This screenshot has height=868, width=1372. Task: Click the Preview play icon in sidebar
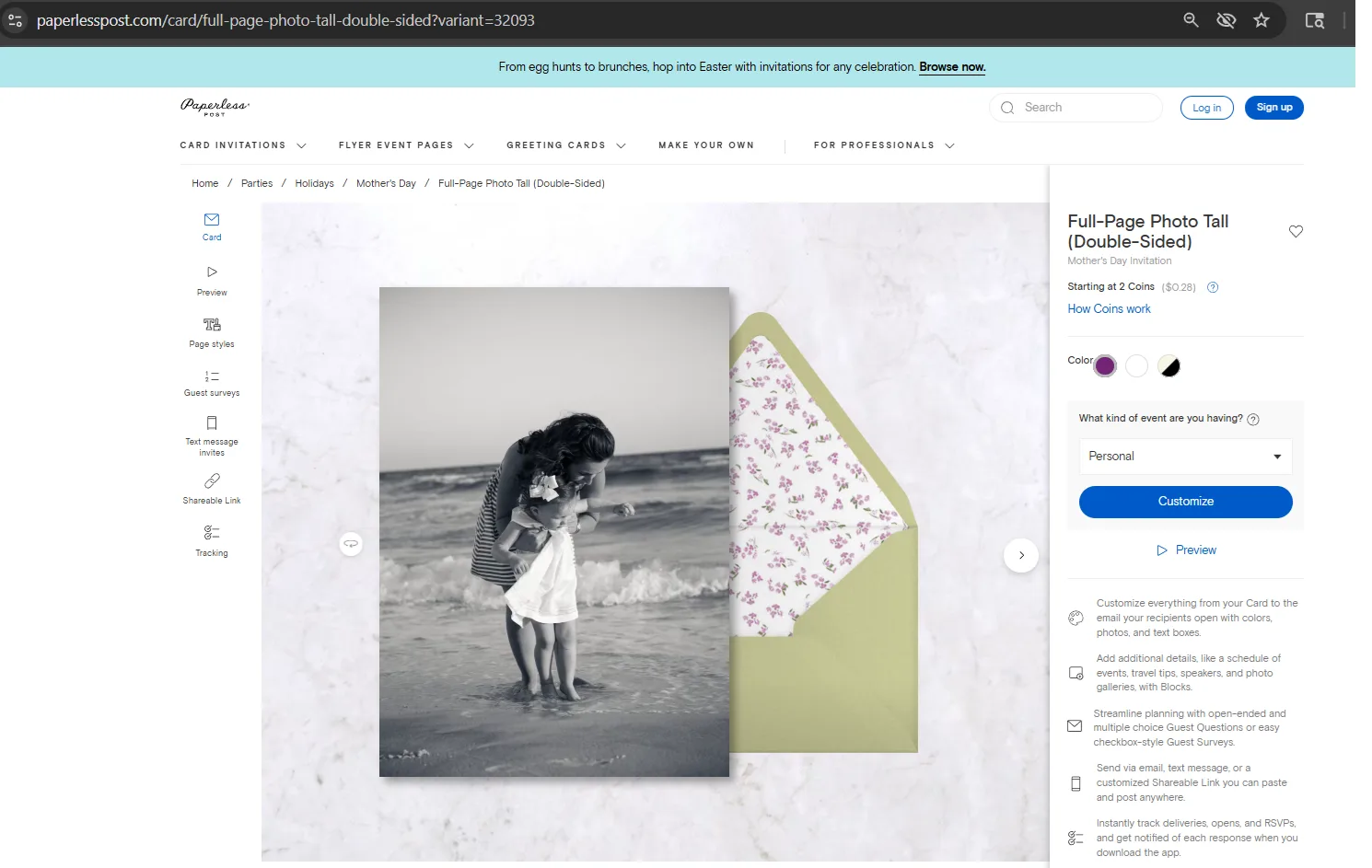click(x=212, y=272)
